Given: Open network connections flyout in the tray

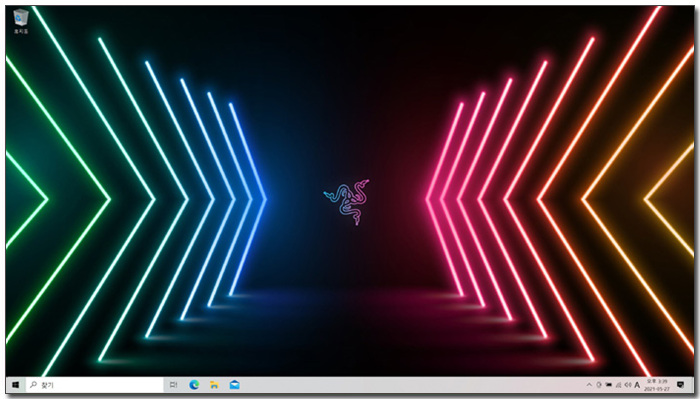Looking at the screenshot, I should pos(618,385).
